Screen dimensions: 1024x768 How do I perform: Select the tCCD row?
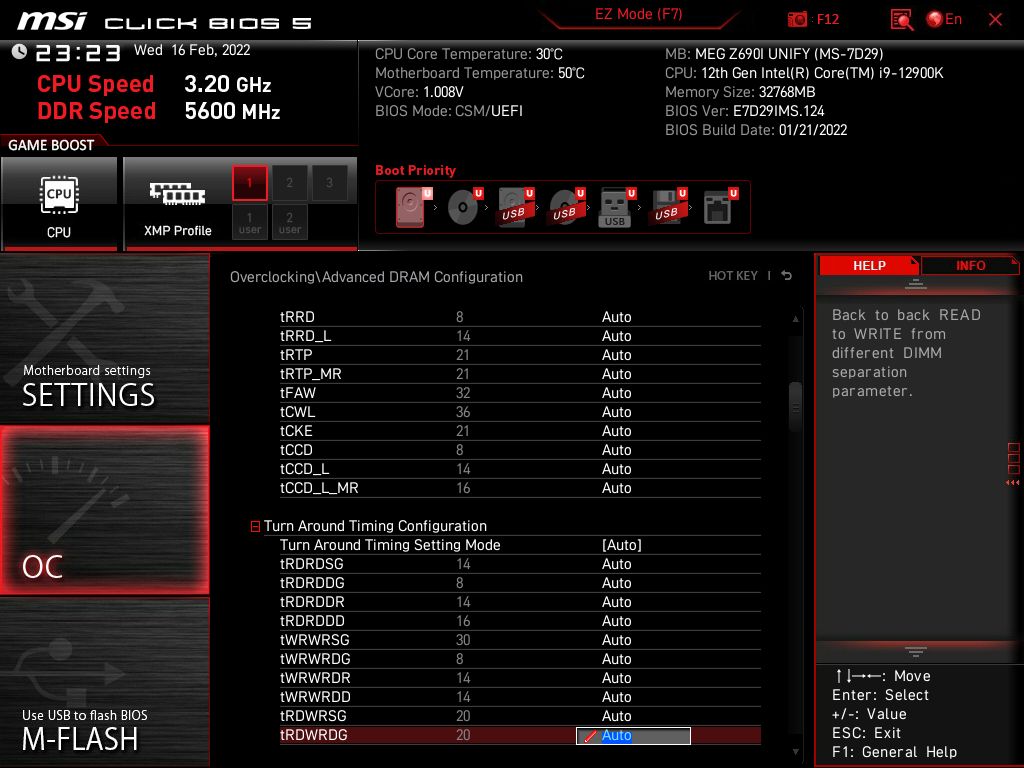[520, 450]
